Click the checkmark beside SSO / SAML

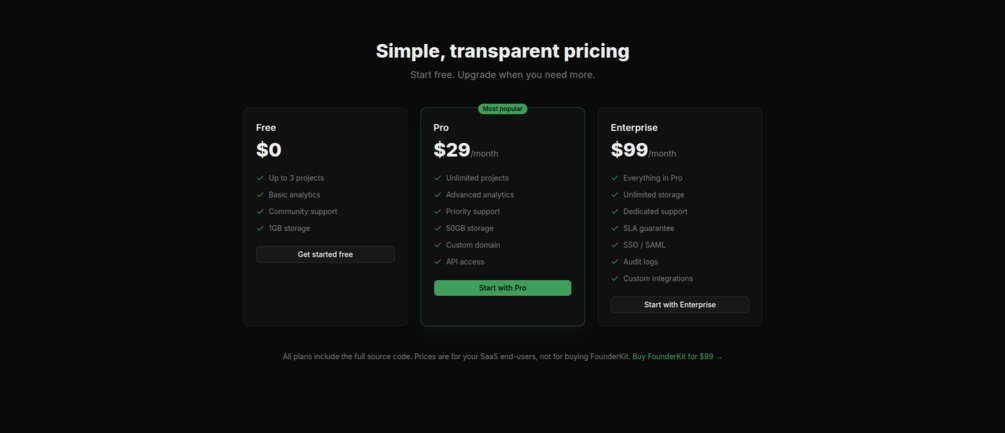615,245
